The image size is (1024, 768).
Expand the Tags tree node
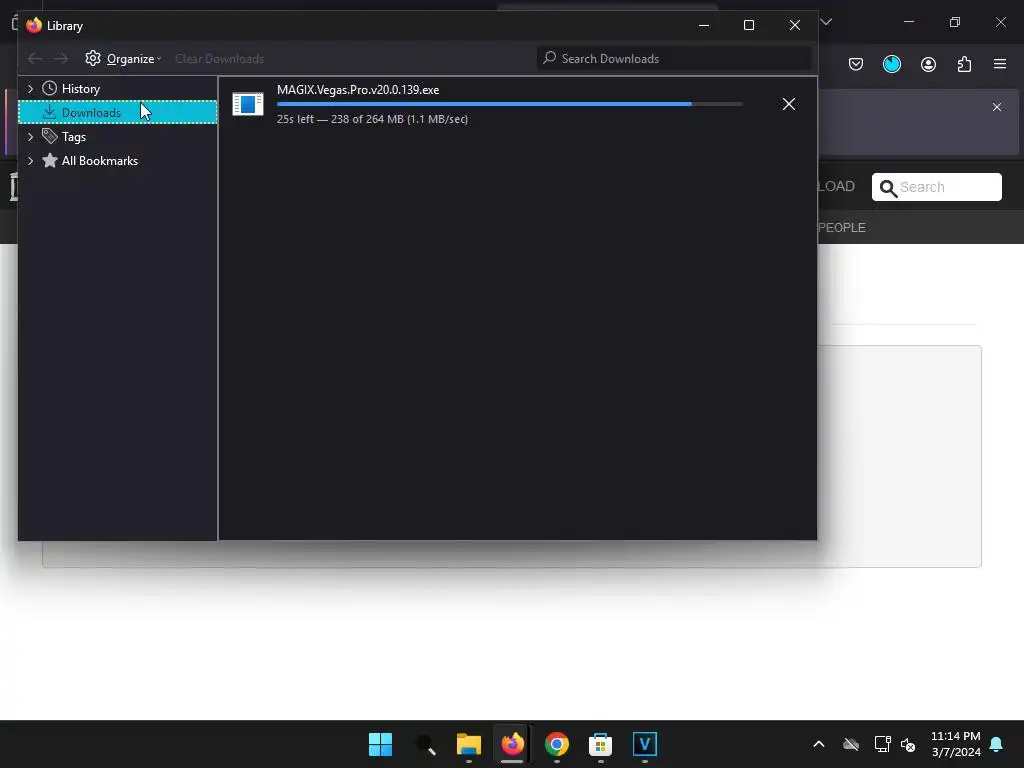coord(31,137)
